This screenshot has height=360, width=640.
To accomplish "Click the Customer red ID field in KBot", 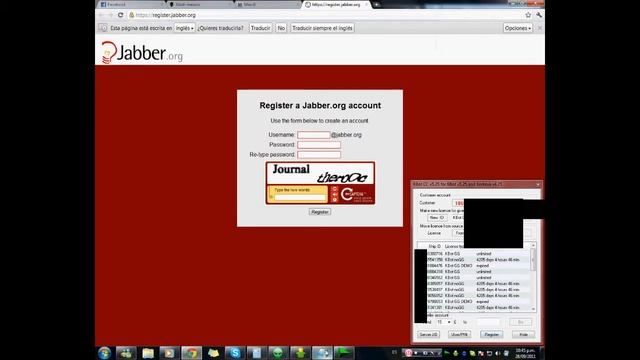I will (x=458, y=203).
